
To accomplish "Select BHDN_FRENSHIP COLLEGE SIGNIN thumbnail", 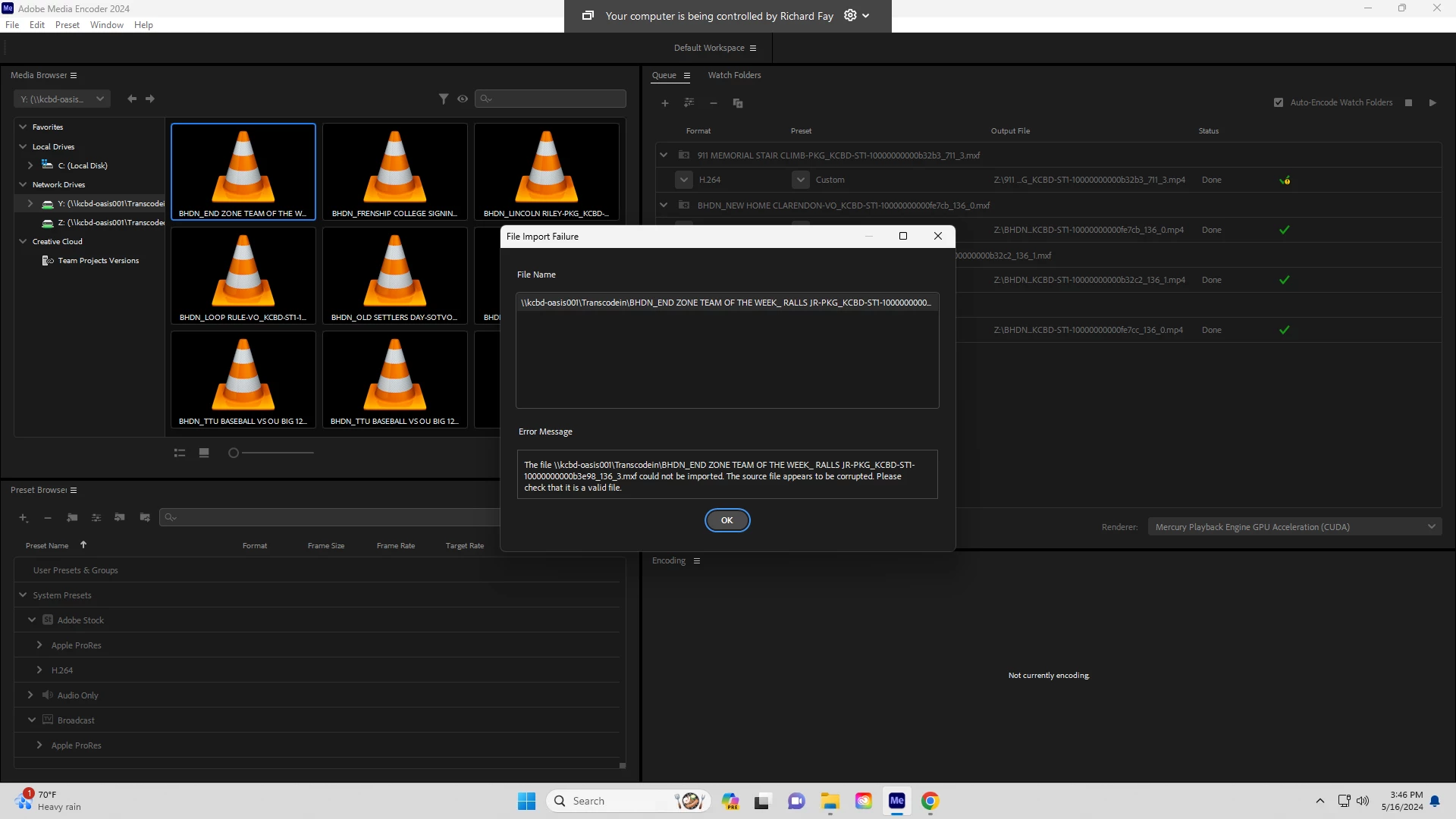I will pyautogui.click(x=394, y=171).
